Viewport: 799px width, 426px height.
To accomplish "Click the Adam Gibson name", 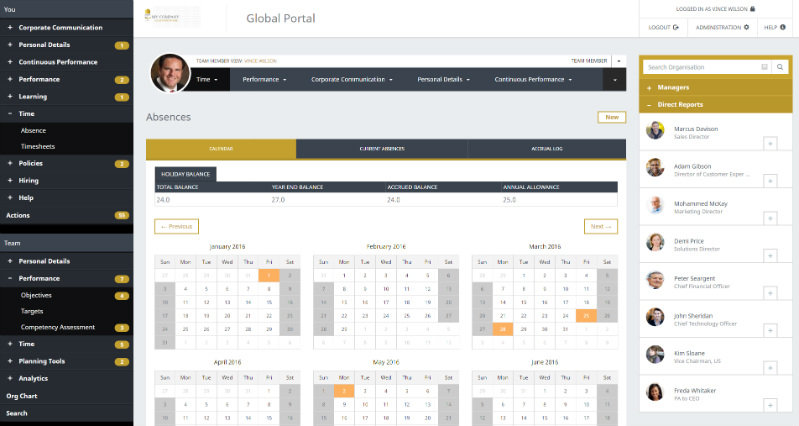I will 692,166.
